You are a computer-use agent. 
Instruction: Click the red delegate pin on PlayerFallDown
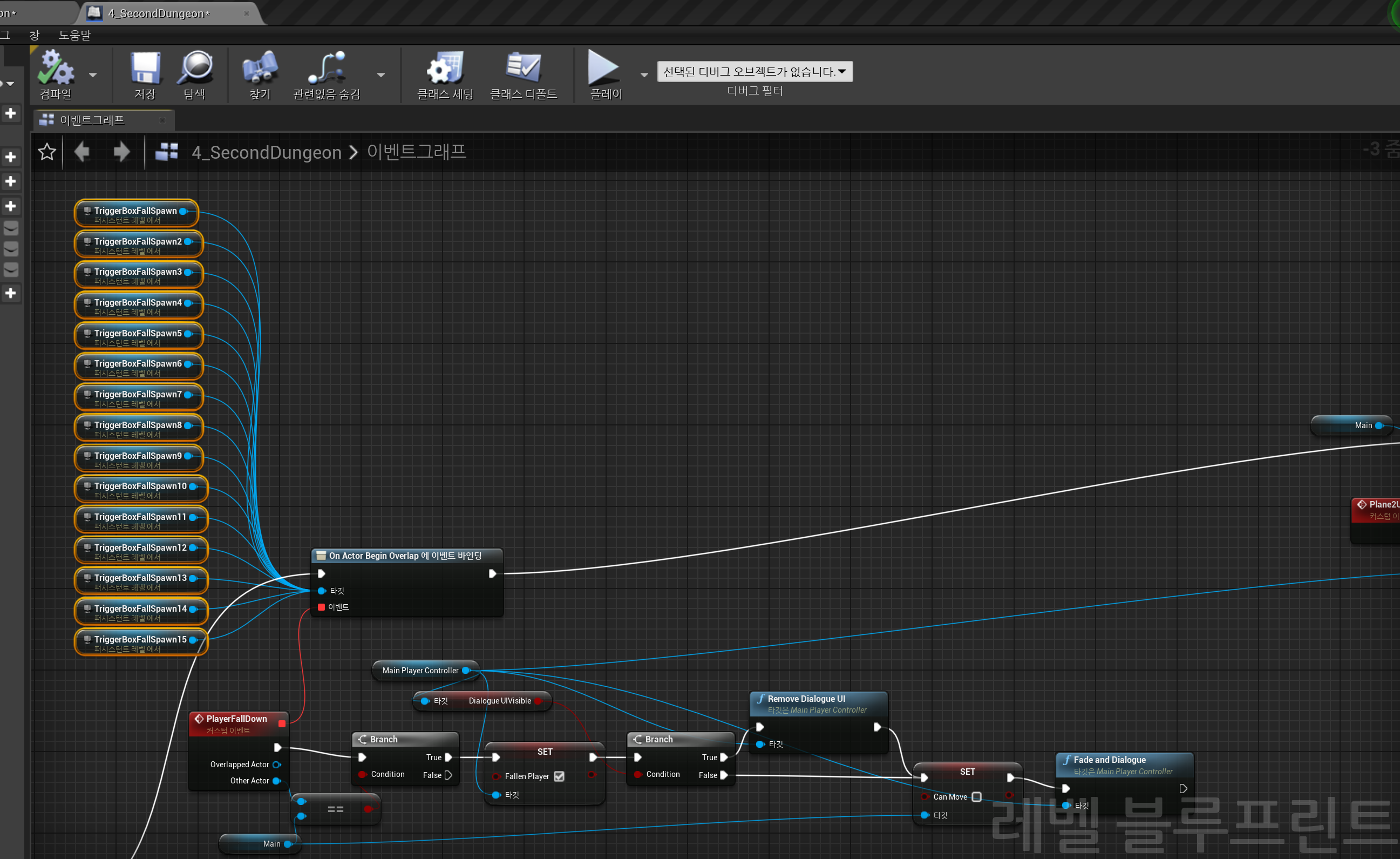[282, 723]
